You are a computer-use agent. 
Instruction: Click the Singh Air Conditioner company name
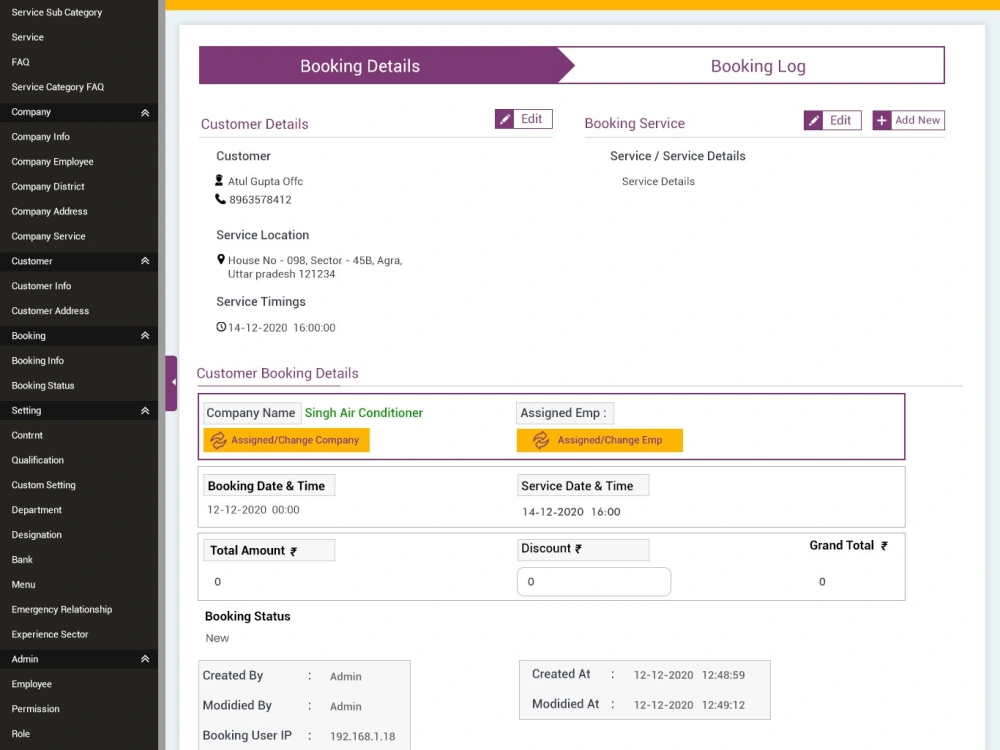click(x=364, y=413)
